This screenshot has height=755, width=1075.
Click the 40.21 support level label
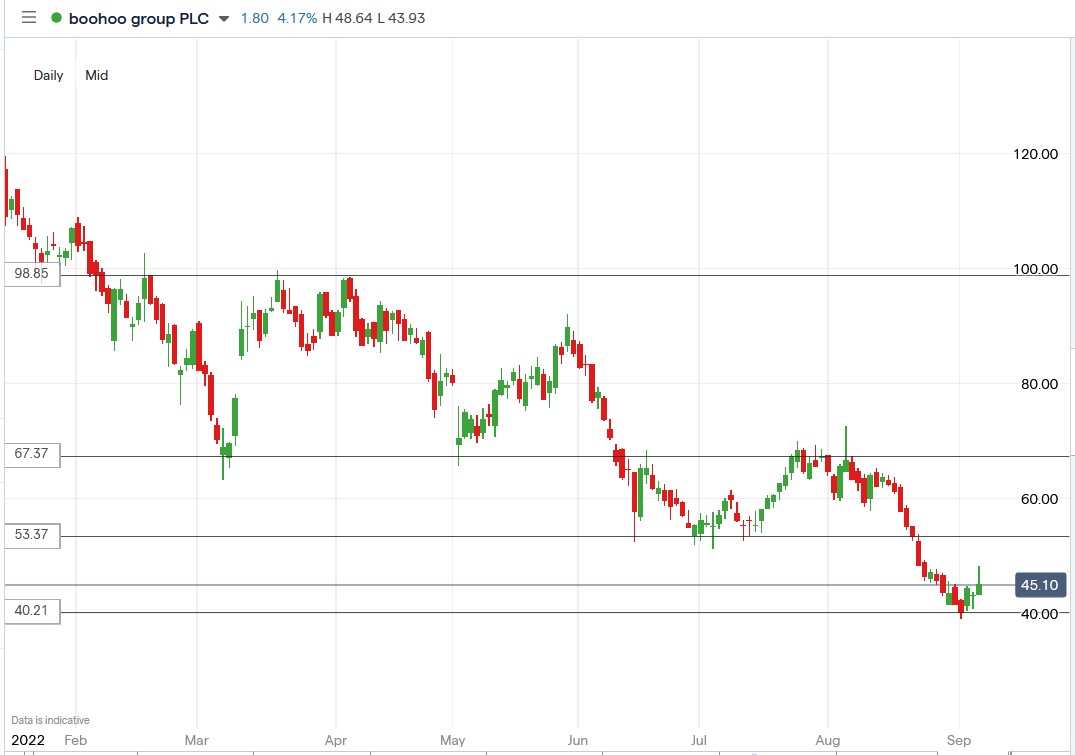pyautogui.click(x=30, y=612)
